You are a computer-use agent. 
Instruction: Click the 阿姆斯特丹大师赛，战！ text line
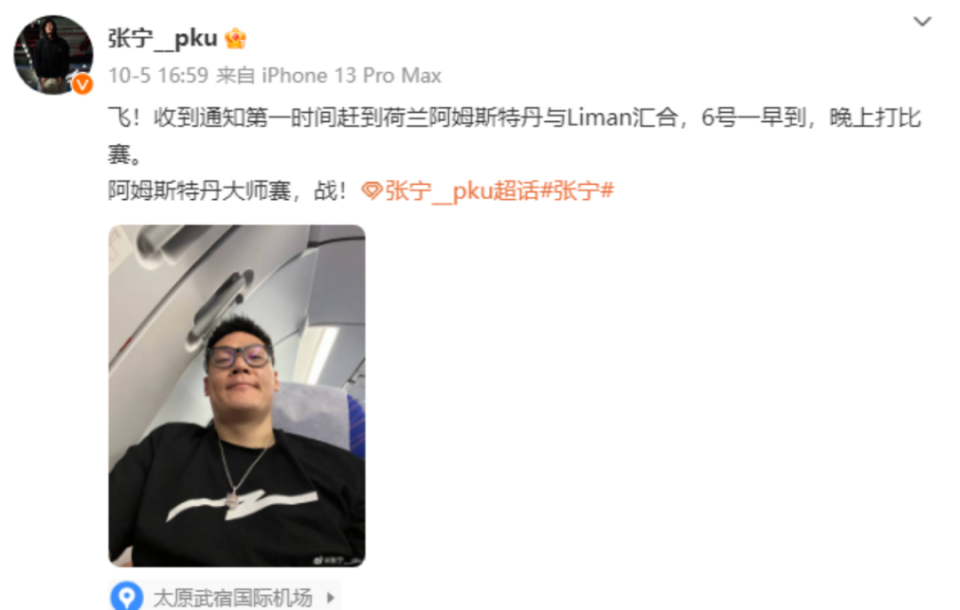pos(227,190)
